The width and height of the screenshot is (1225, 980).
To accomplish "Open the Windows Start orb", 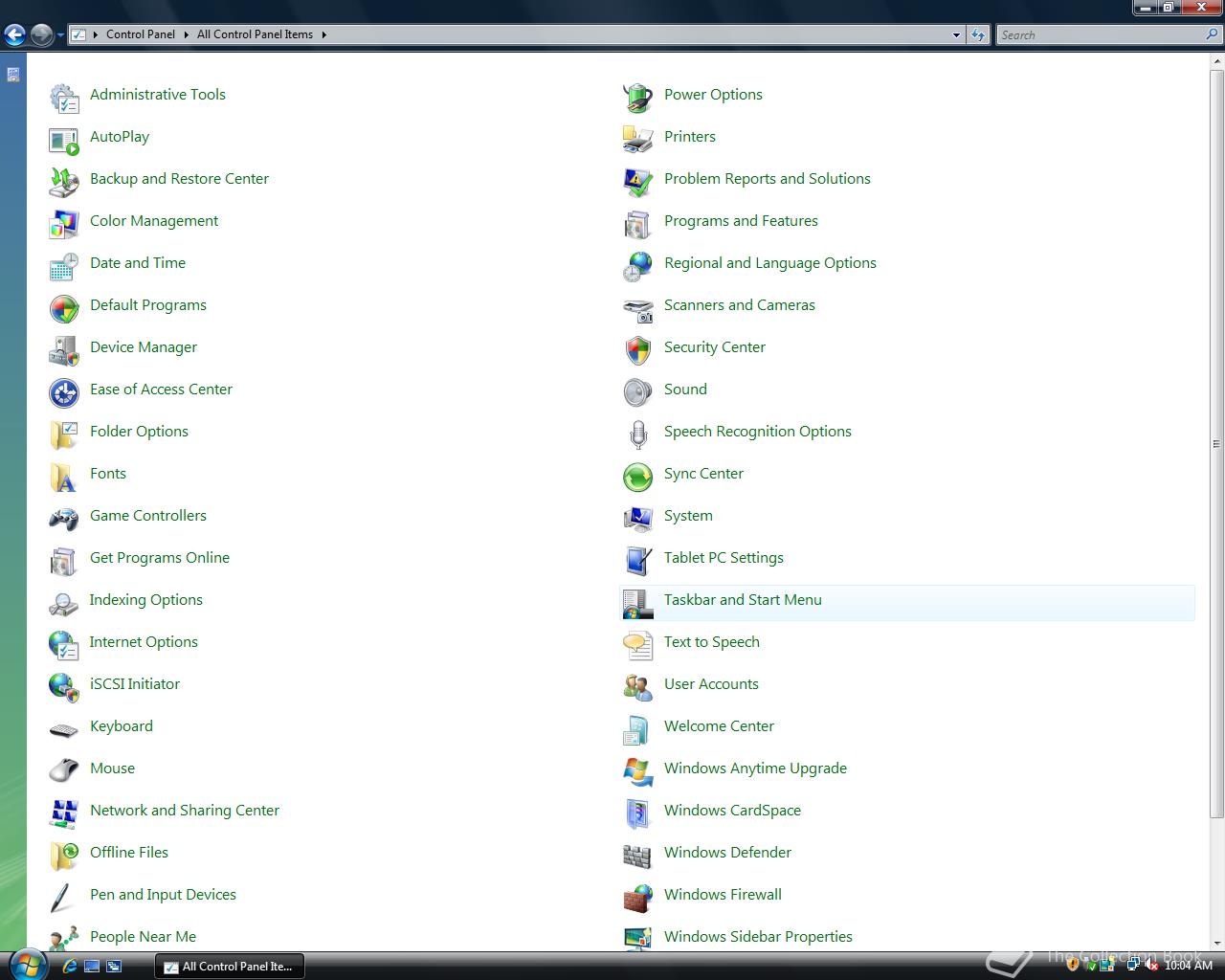I will click(27, 964).
